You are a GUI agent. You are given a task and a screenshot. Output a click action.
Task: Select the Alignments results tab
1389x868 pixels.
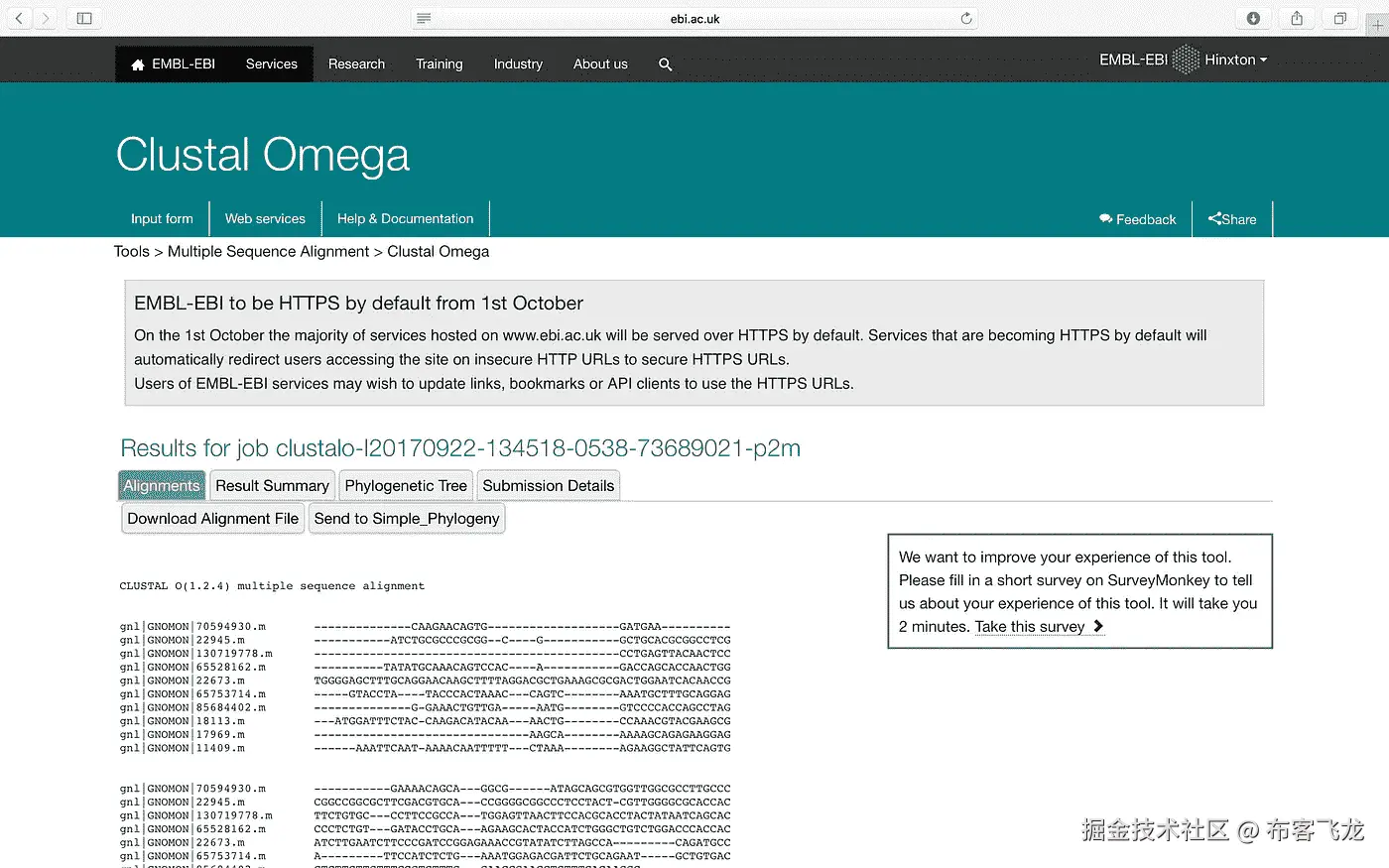[162, 485]
